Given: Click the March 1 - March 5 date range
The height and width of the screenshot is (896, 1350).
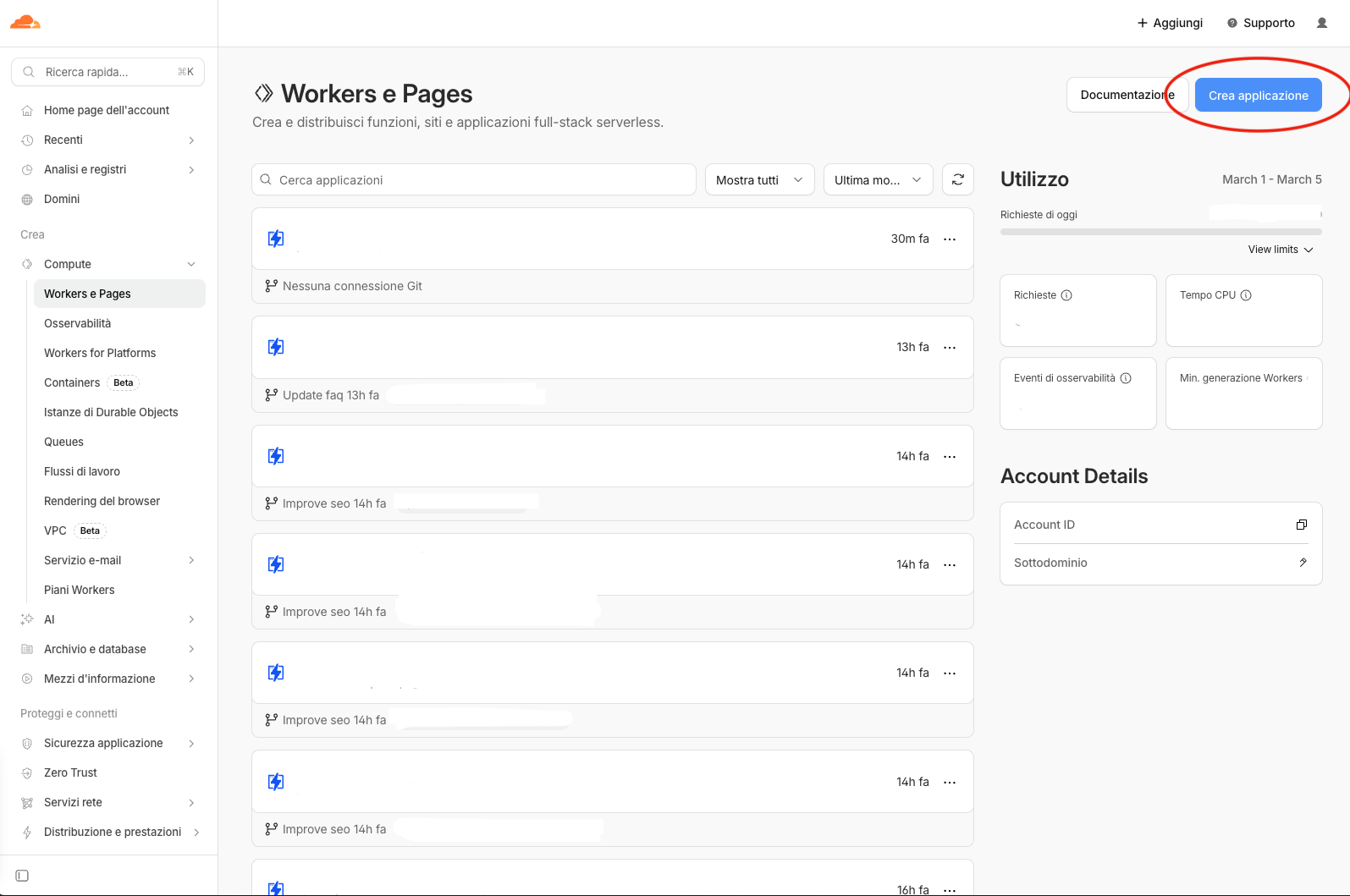Looking at the screenshot, I should pos(1271,179).
